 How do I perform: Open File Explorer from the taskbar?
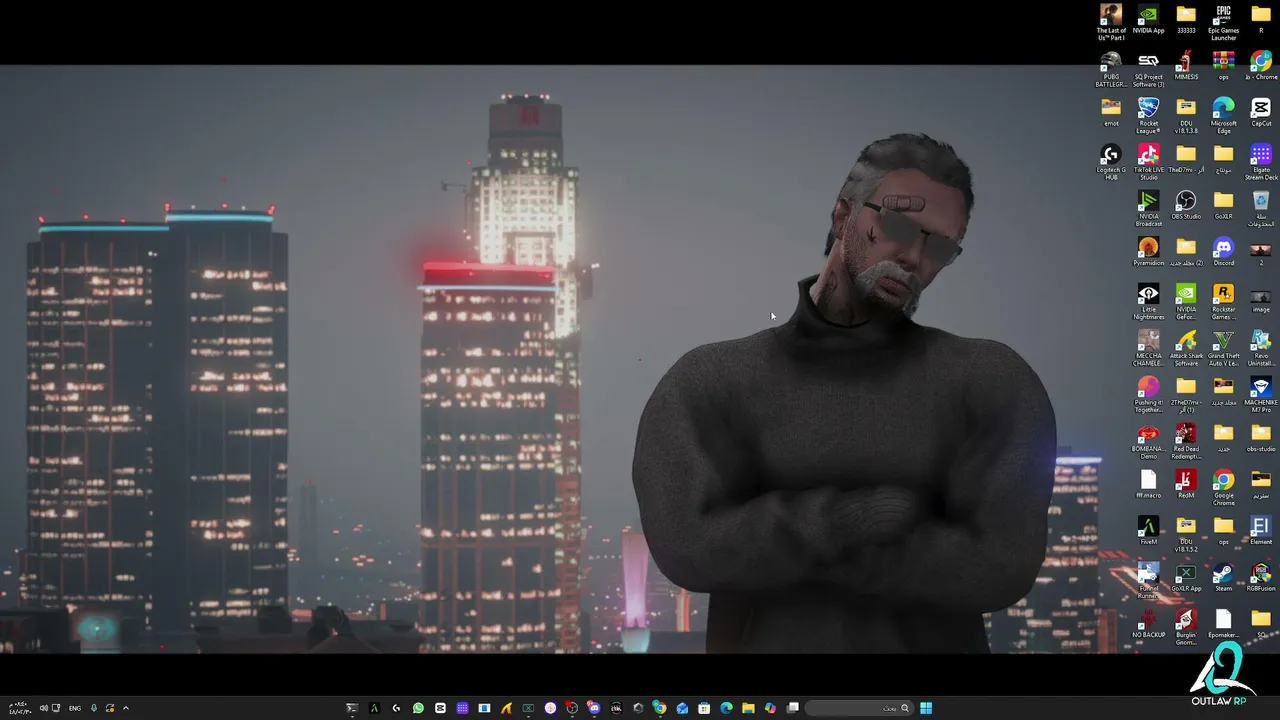coord(748,708)
